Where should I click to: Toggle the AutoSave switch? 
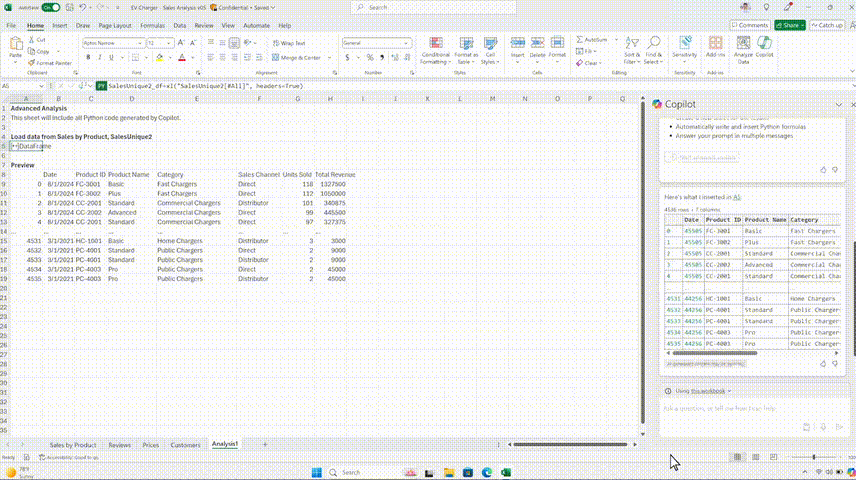(x=51, y=8)
